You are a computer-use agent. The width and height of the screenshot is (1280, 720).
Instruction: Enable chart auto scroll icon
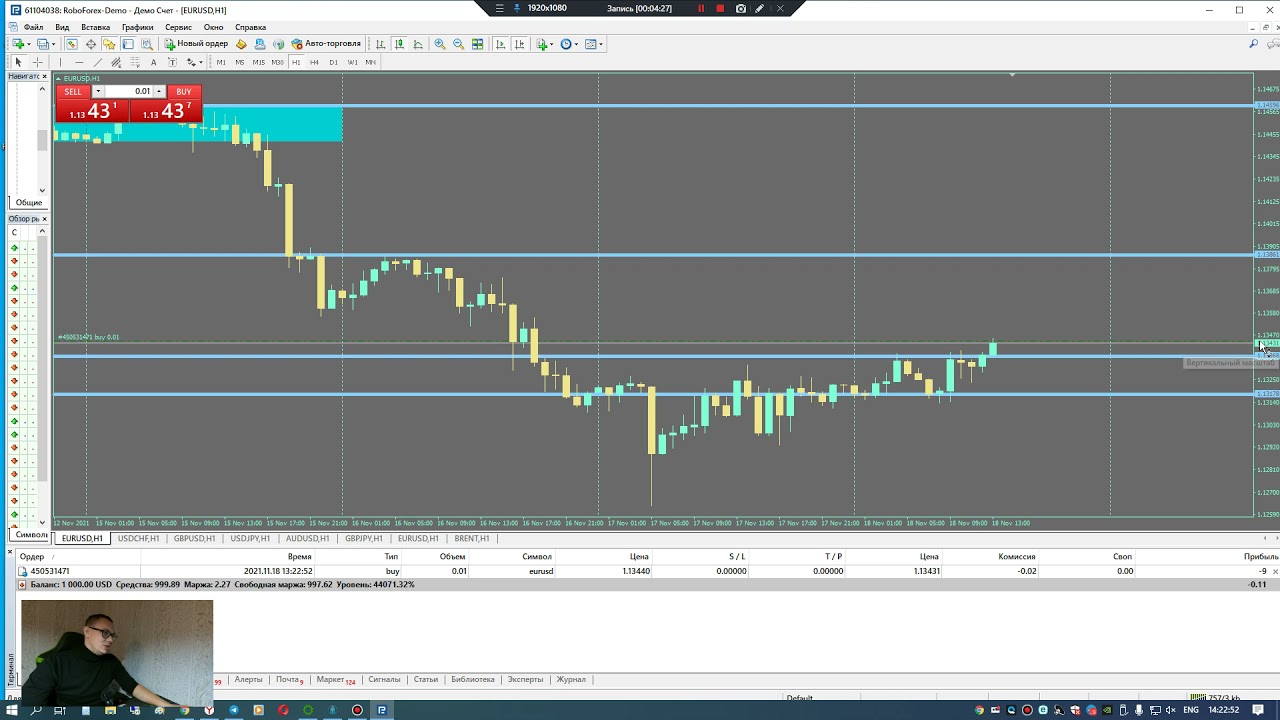(501, 44)
